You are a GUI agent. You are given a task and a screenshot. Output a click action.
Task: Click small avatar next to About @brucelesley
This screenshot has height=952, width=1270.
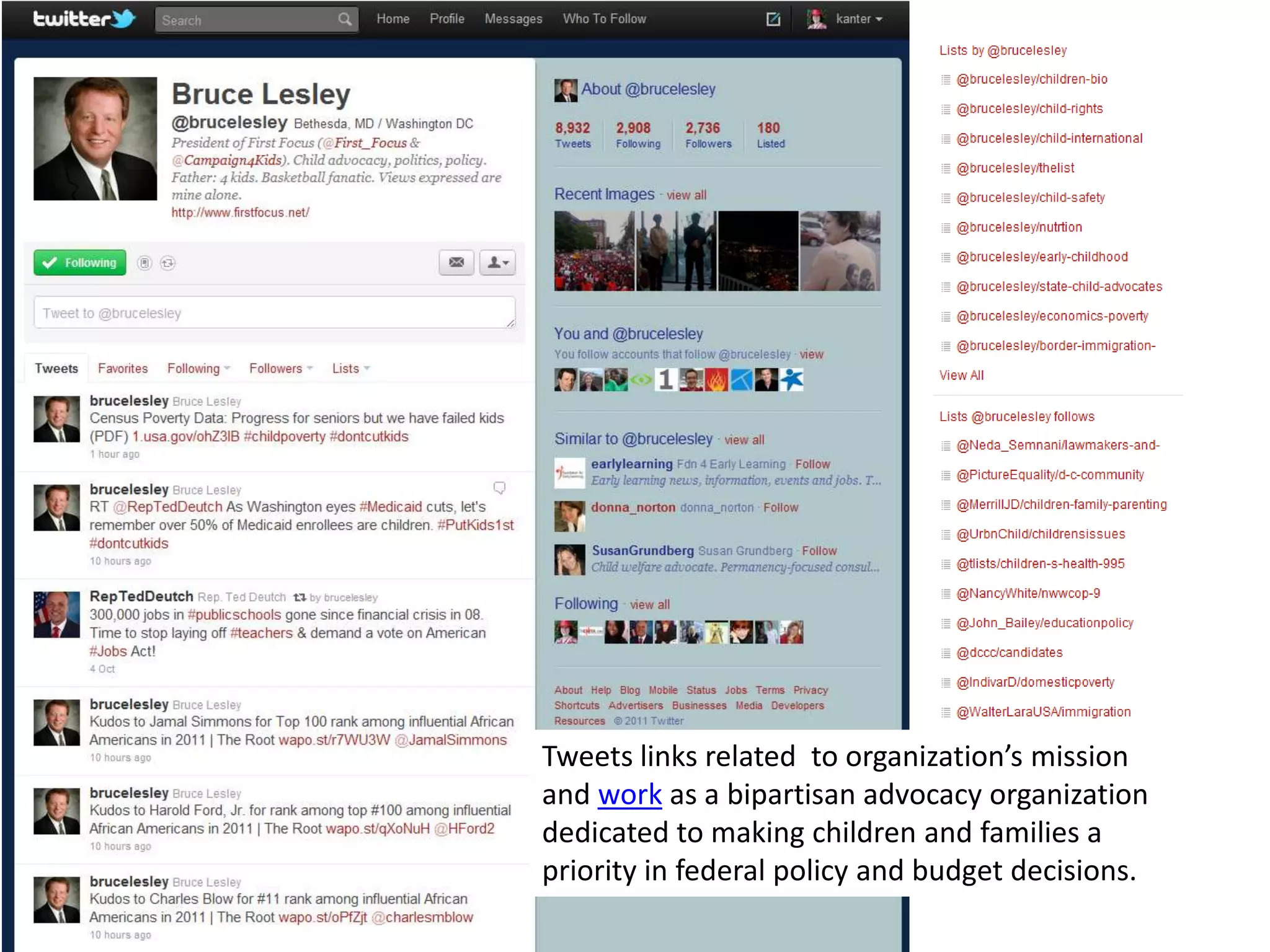click(566, 90)
